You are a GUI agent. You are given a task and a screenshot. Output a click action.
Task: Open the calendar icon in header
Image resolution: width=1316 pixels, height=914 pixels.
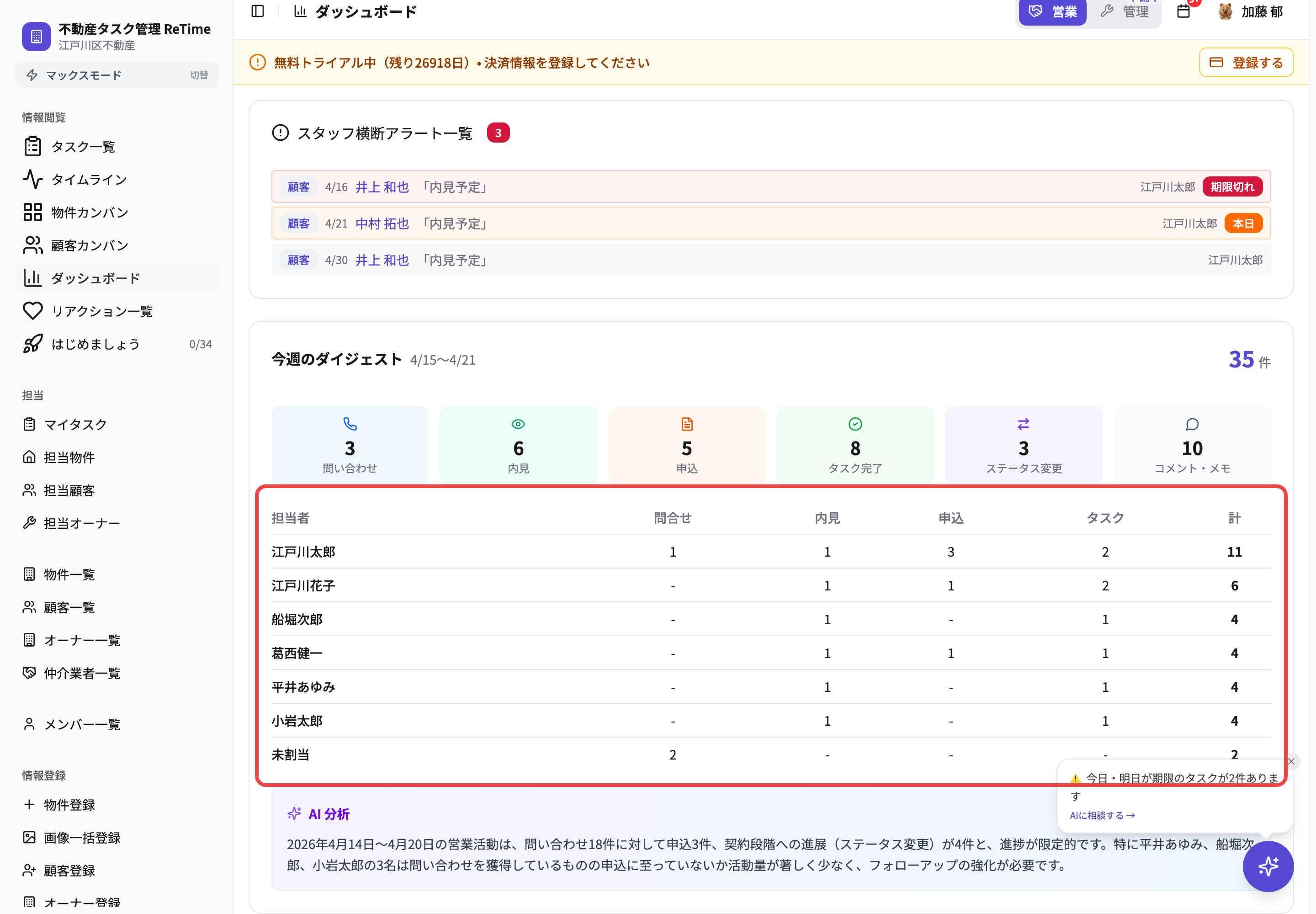(1183, 11)
